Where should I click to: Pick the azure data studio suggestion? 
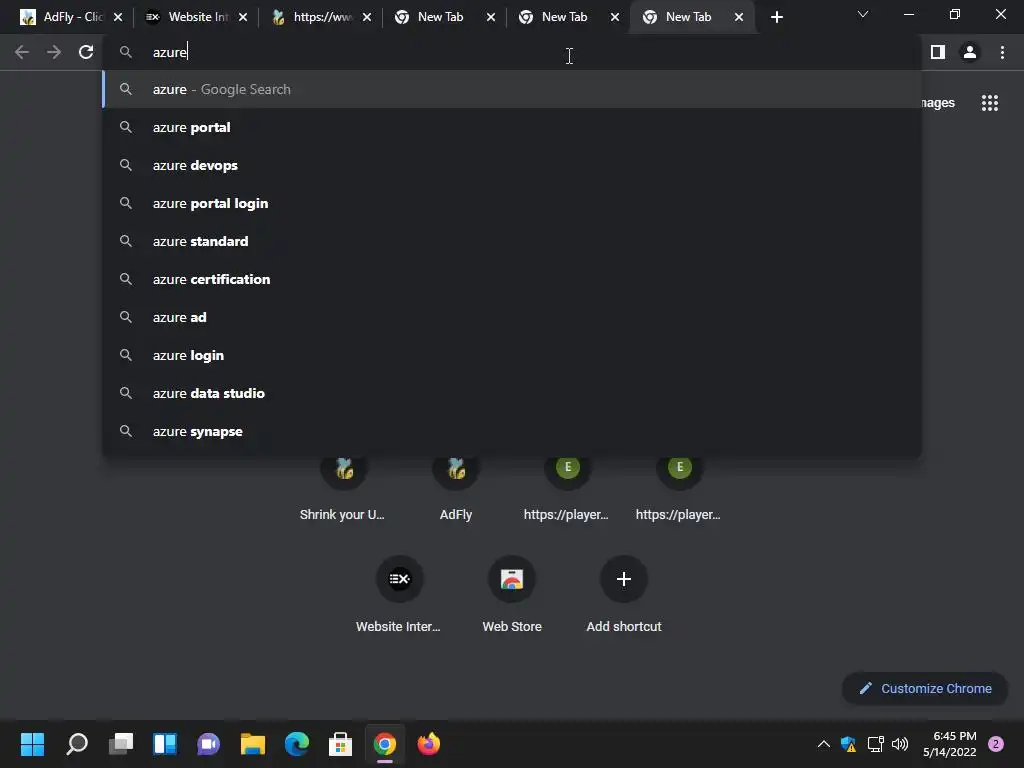point(511,393)
